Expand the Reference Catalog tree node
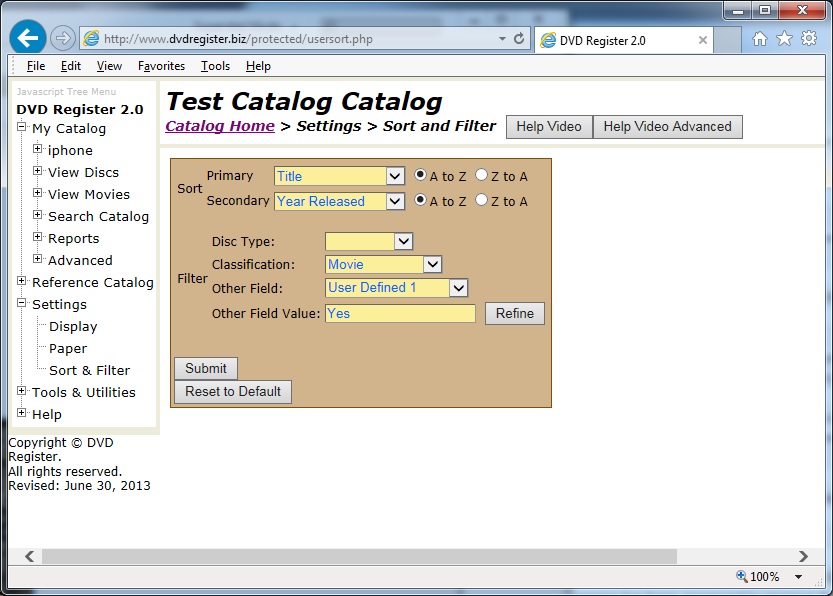 coord(21,281)
